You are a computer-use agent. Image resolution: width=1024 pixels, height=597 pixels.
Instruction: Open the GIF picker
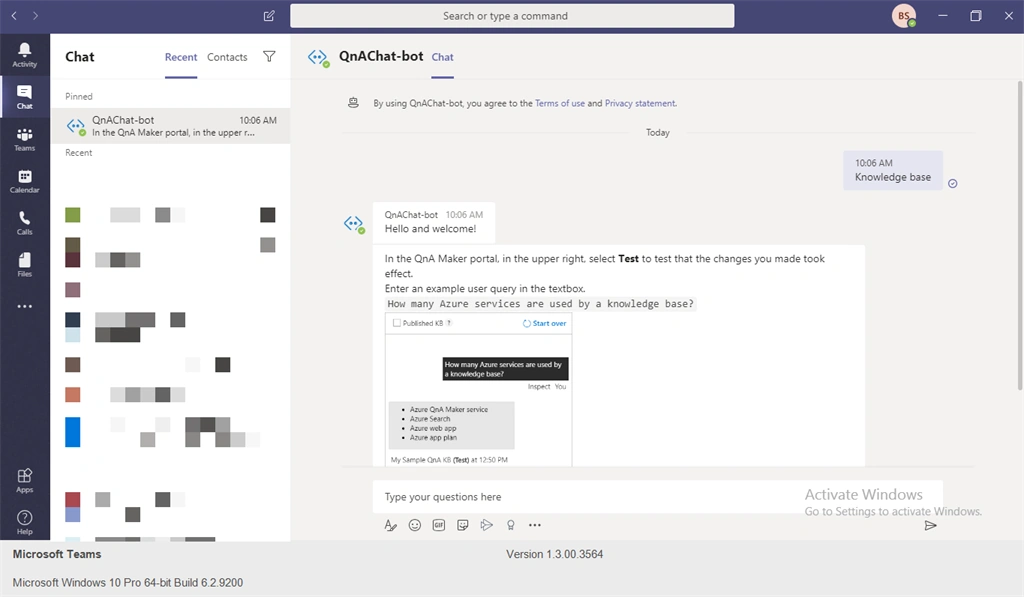439,525
